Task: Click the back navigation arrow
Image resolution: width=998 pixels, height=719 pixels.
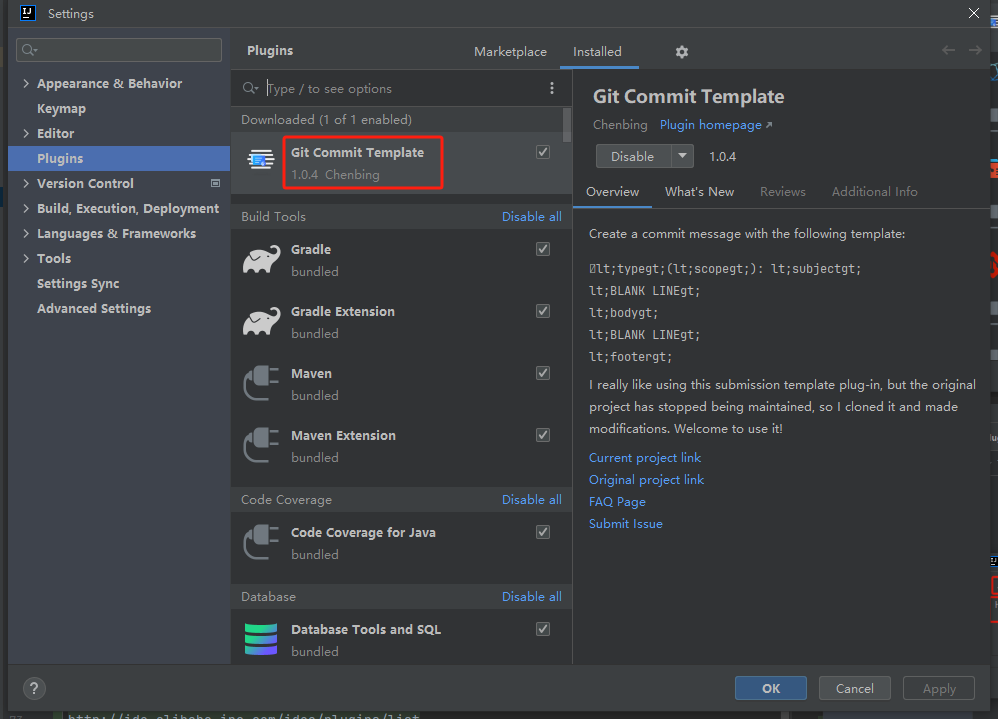Action: tap(948, 51)
